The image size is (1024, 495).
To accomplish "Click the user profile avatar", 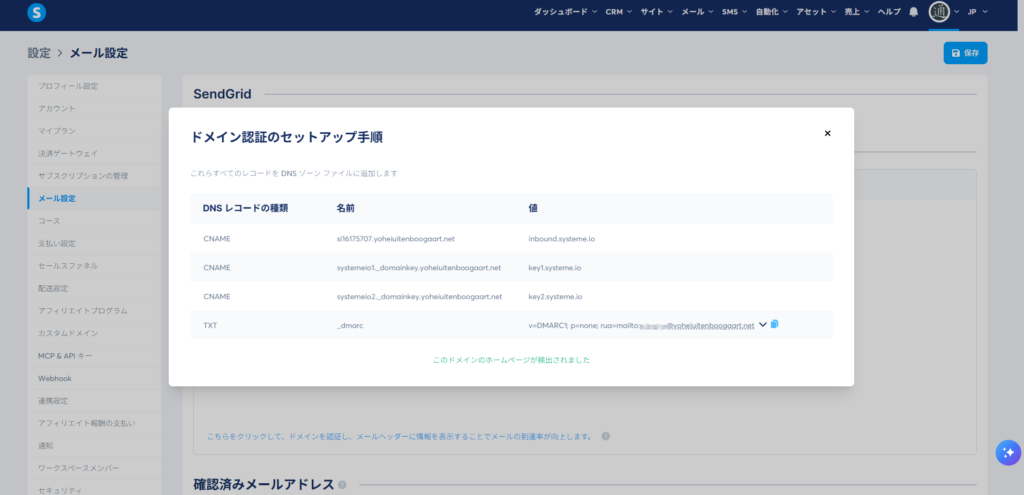I will coord(939,12).
